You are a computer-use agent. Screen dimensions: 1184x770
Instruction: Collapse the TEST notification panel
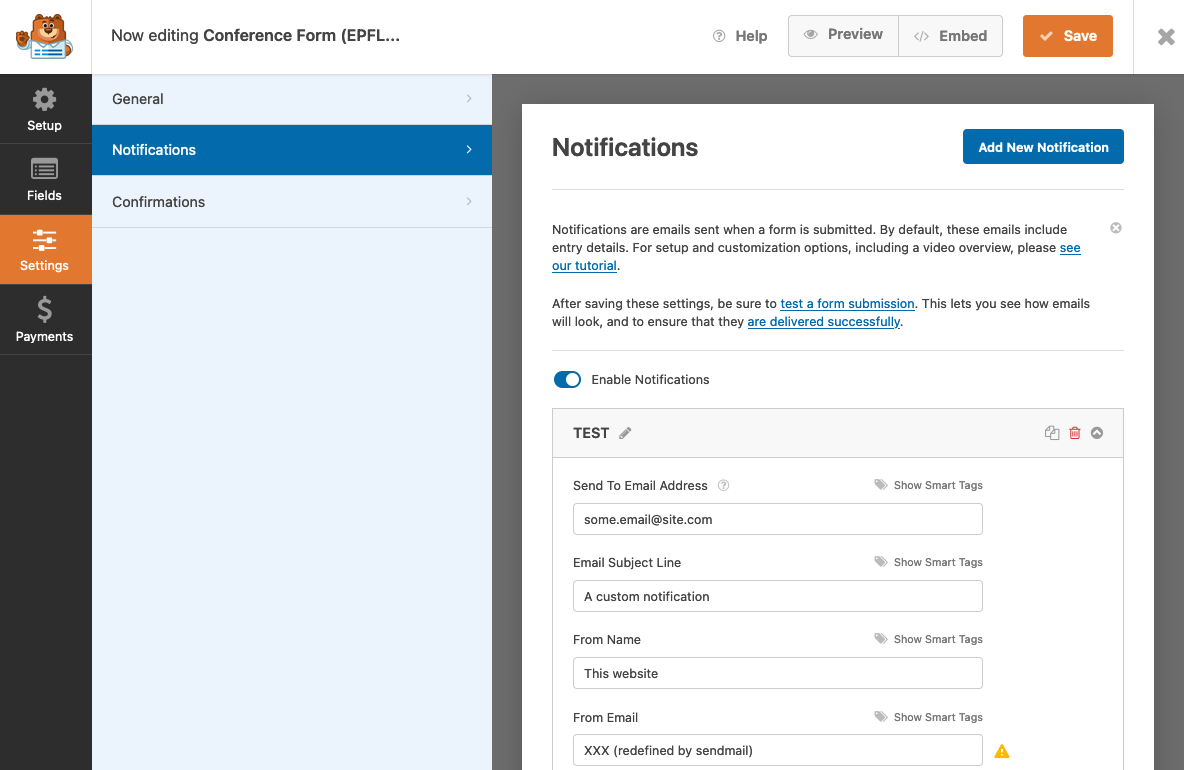1097,433
